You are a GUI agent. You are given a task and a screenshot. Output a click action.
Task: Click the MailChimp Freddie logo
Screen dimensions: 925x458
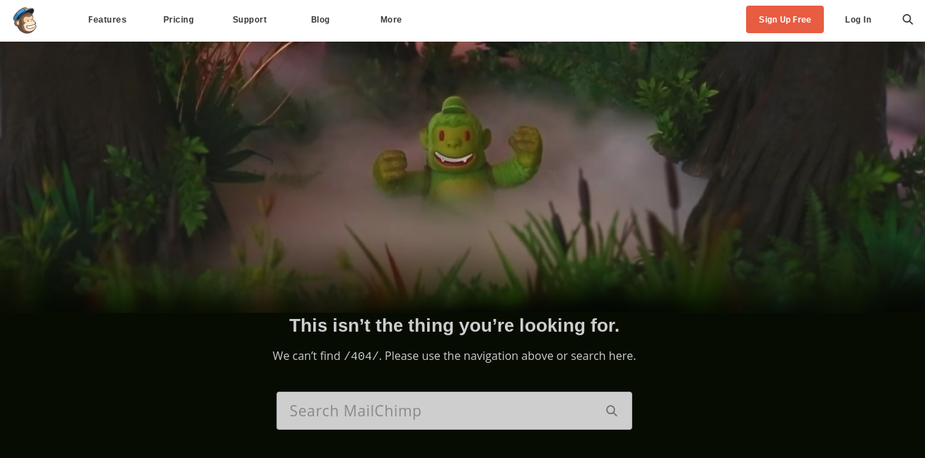pos(25,20)
